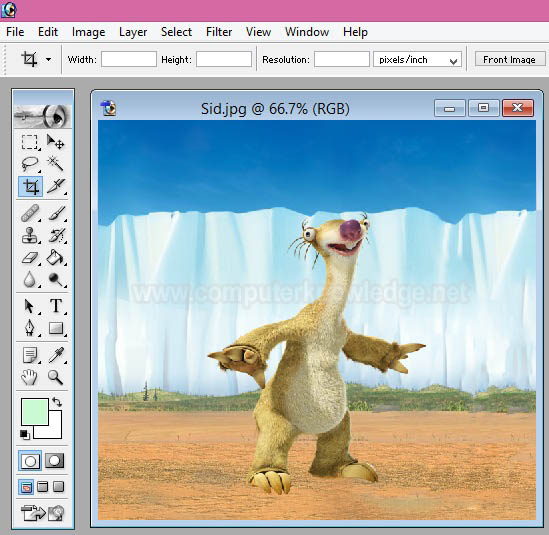
Task: Maximize the Sid.jpg document window
Action: [x=484, y=108]
